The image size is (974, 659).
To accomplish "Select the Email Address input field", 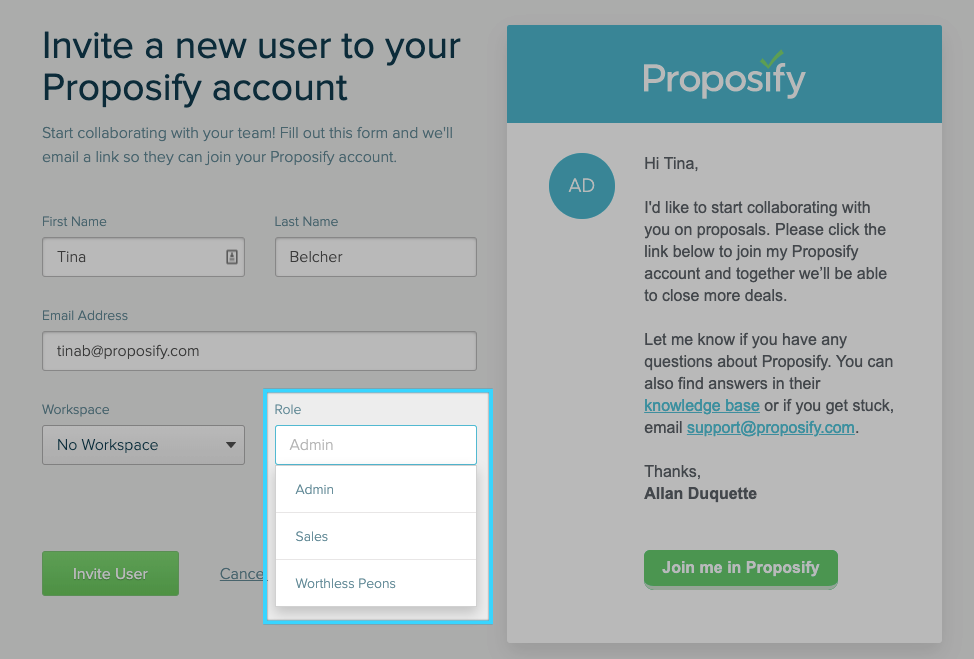I will [x=259, y=351].
